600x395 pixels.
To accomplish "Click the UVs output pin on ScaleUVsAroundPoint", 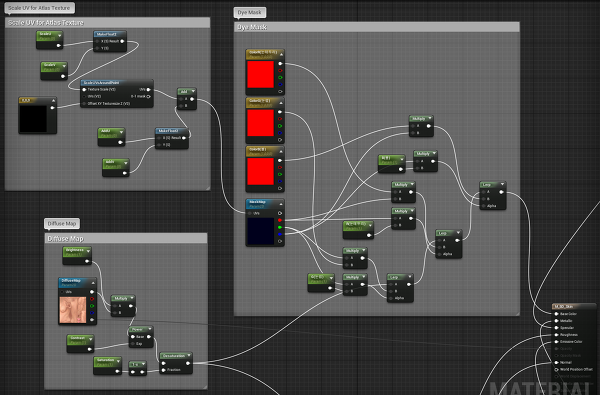I will tap(148, 90).
